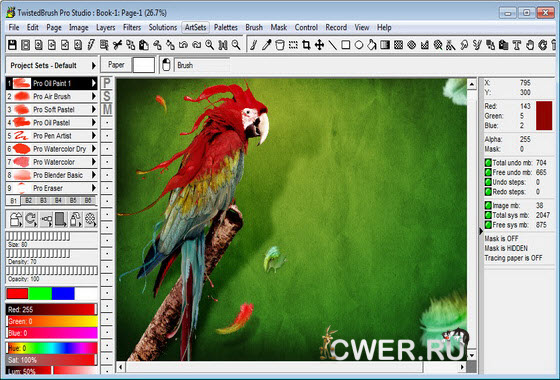Select the Pro Oil Pastel brush
The width and height of the screenshot is (560, 380).
(x=51, y=122)
